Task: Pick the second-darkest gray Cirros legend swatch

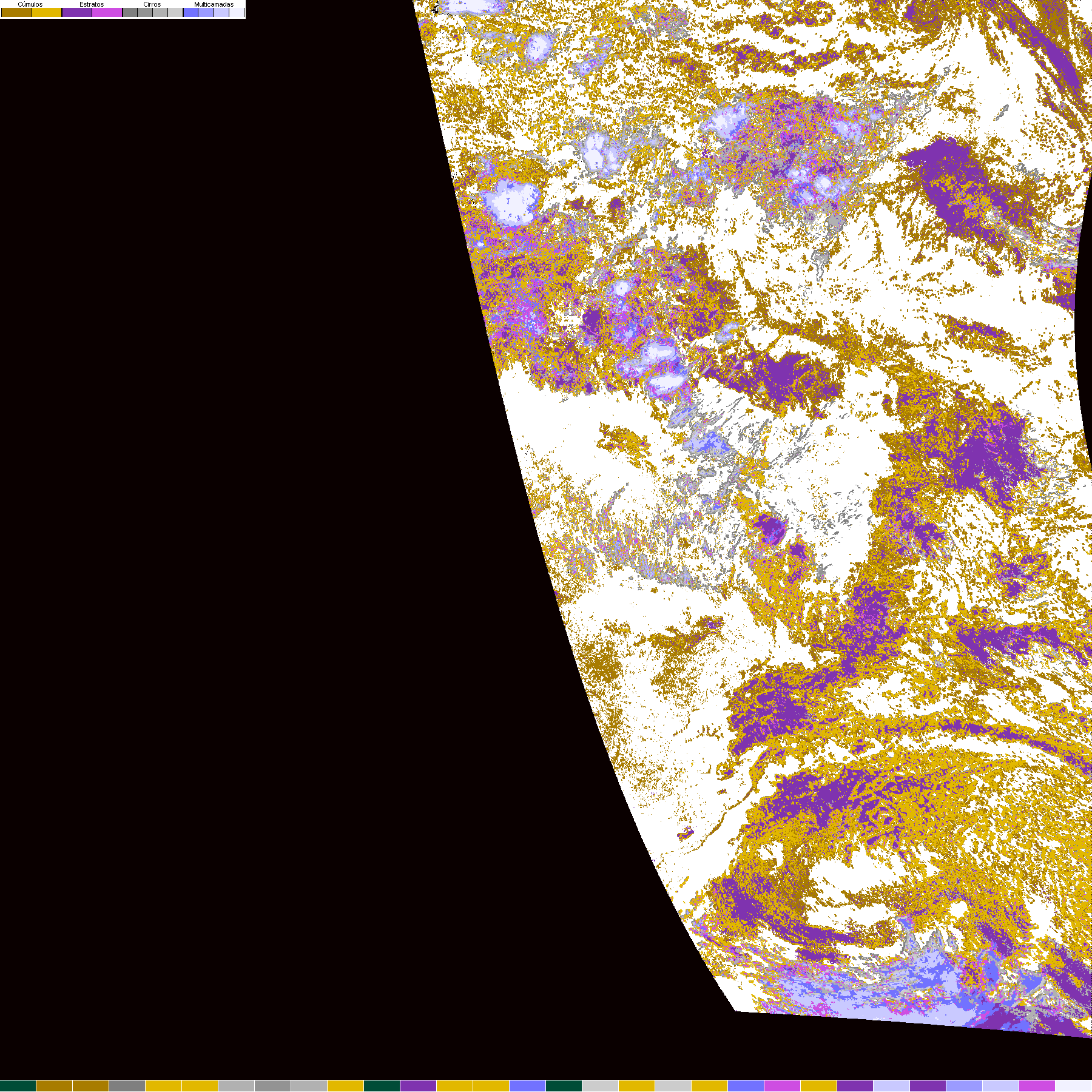Action: point(145,12)
